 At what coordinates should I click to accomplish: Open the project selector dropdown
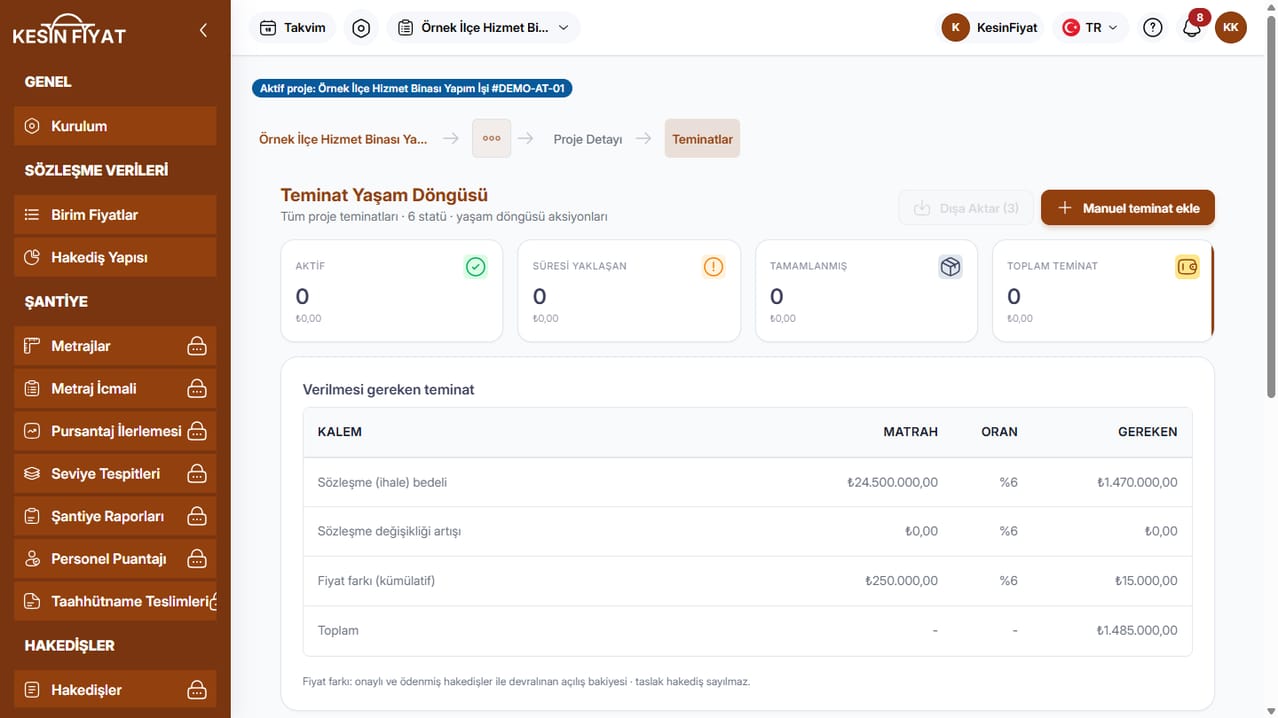tap(484, 28)
